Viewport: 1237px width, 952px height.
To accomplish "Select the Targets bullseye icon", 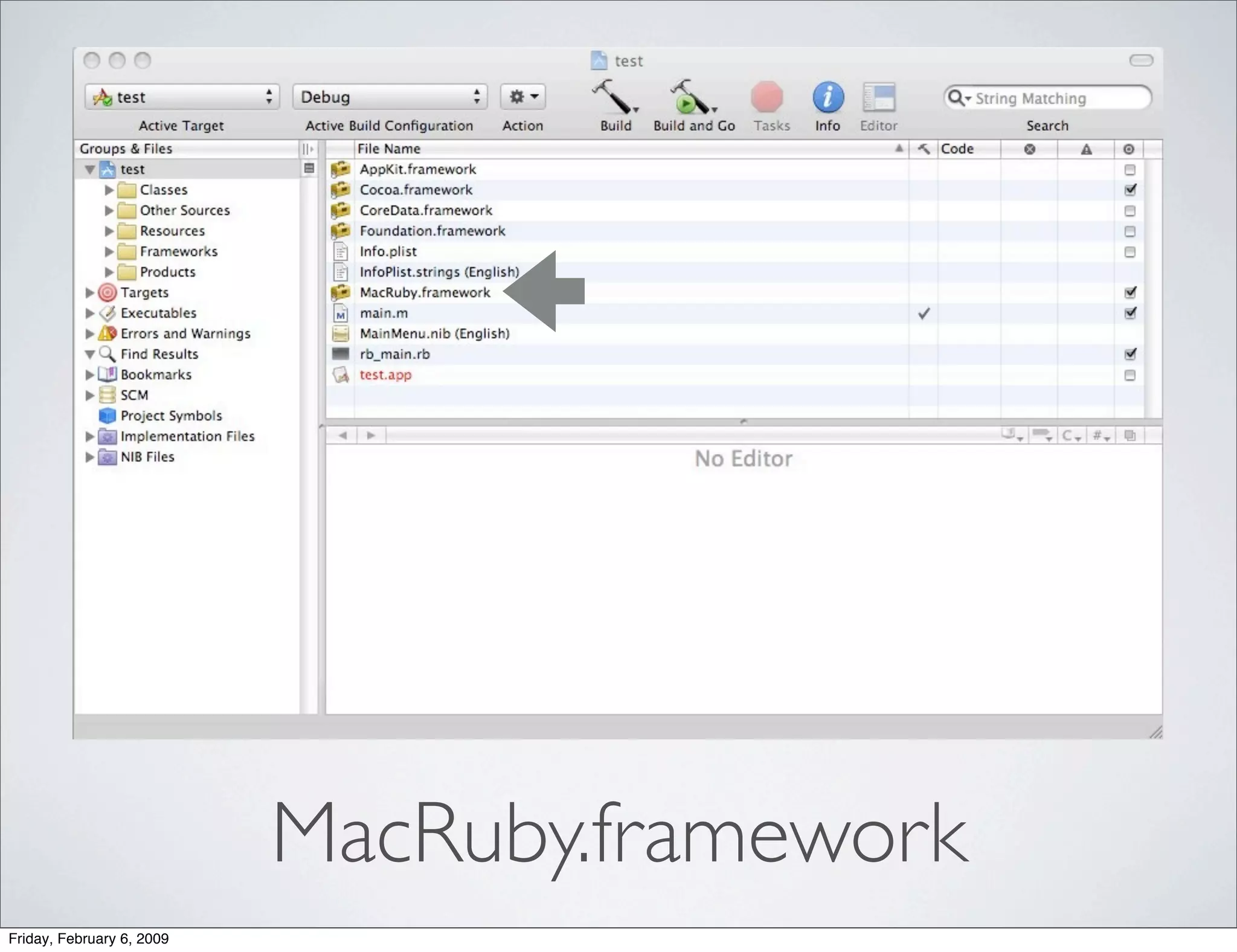I will click(107, 292).
